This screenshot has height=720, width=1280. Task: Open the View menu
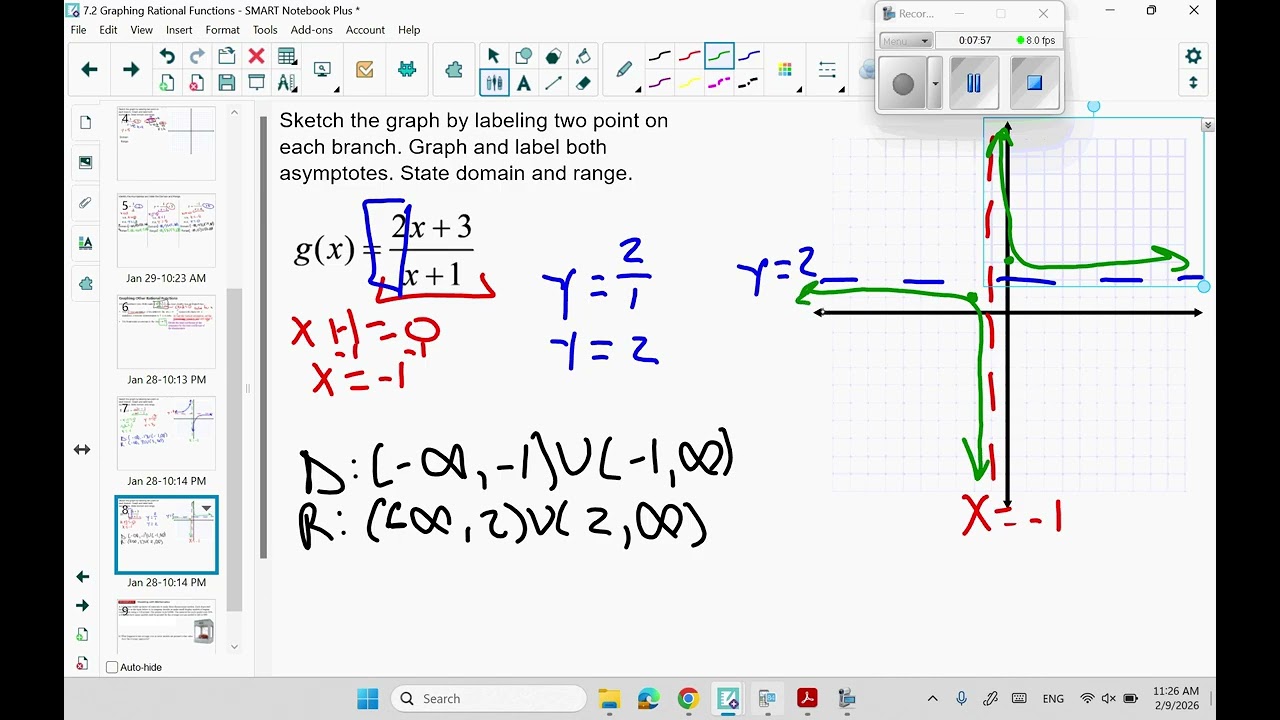(142, 30)
